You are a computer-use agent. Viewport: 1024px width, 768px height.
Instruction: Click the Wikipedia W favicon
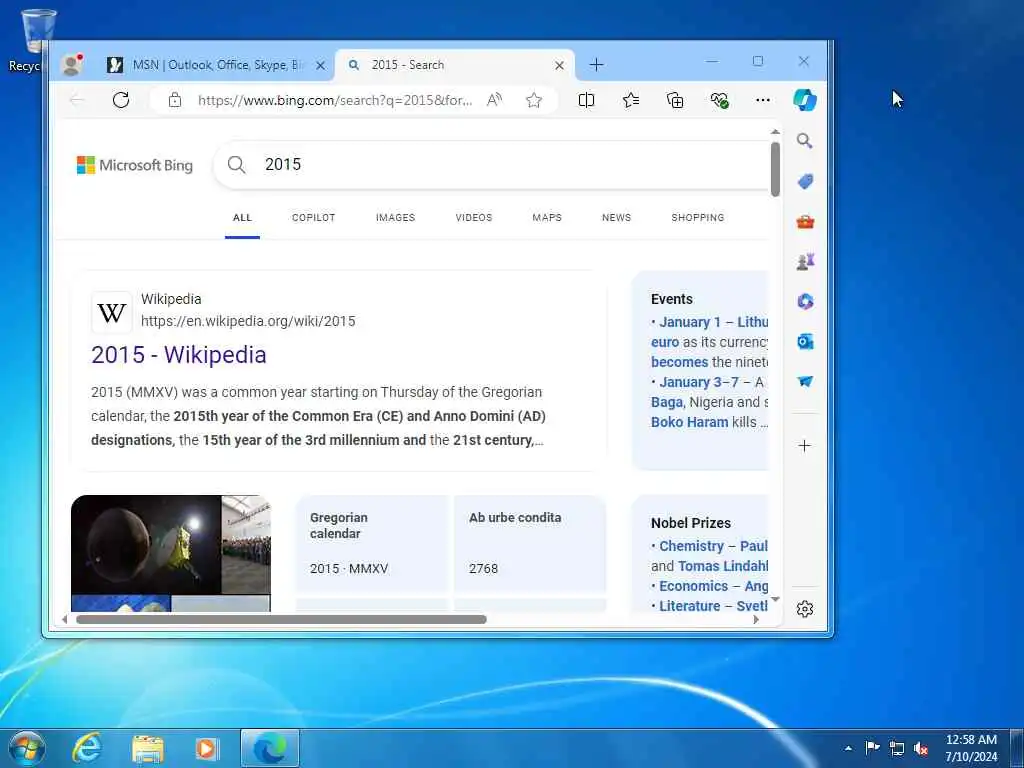click(112, 313)
